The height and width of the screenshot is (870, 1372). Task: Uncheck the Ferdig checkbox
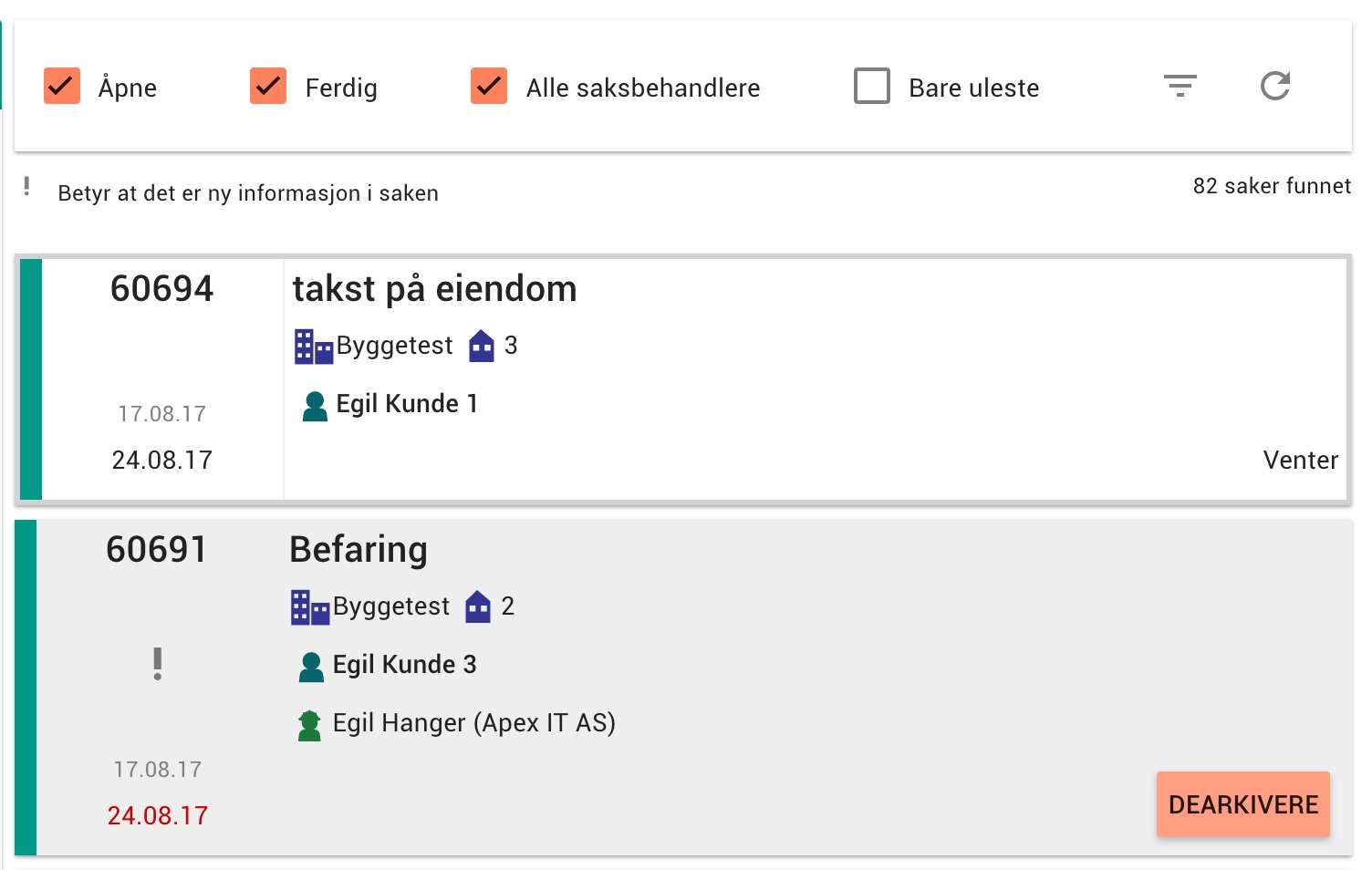point(268,87)
